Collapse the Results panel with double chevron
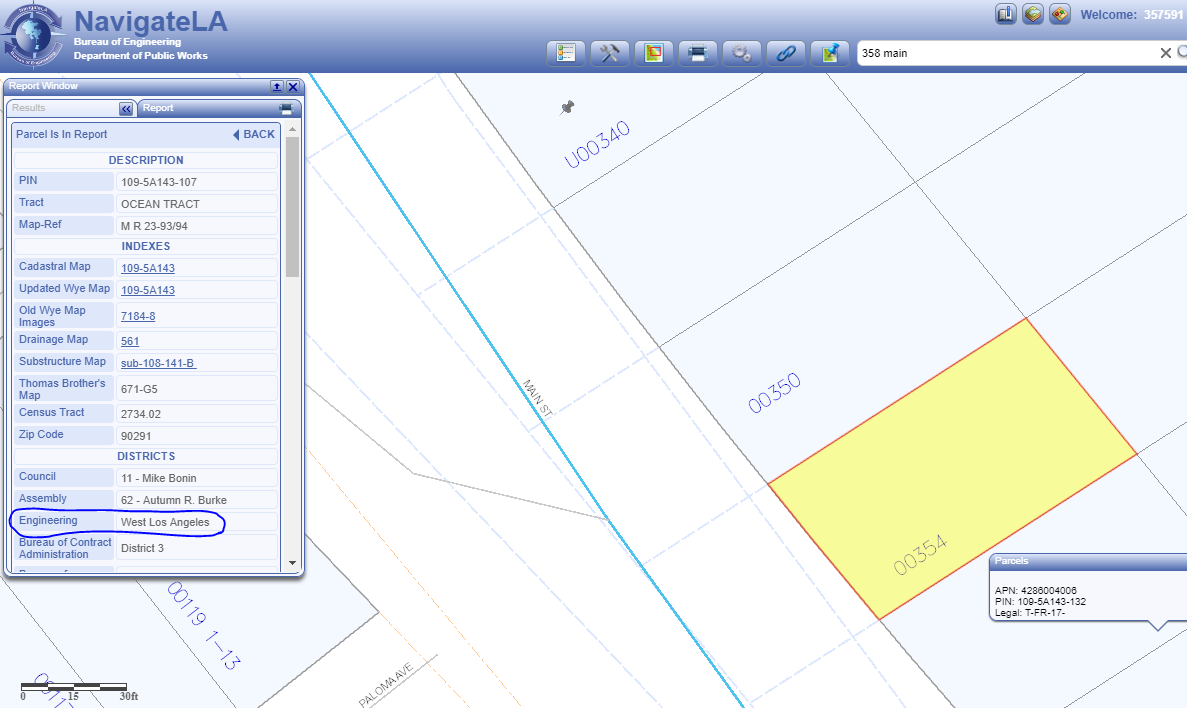The width and height of the screenshot is (1187, 708). (x=126, y=109)
